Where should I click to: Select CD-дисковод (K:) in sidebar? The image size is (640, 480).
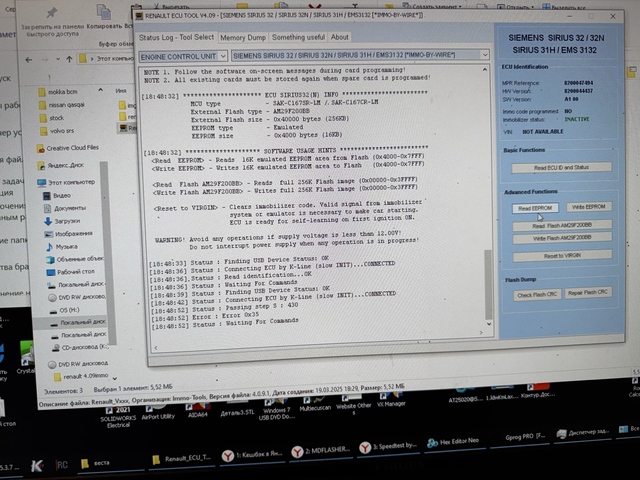tap(80, 347)
